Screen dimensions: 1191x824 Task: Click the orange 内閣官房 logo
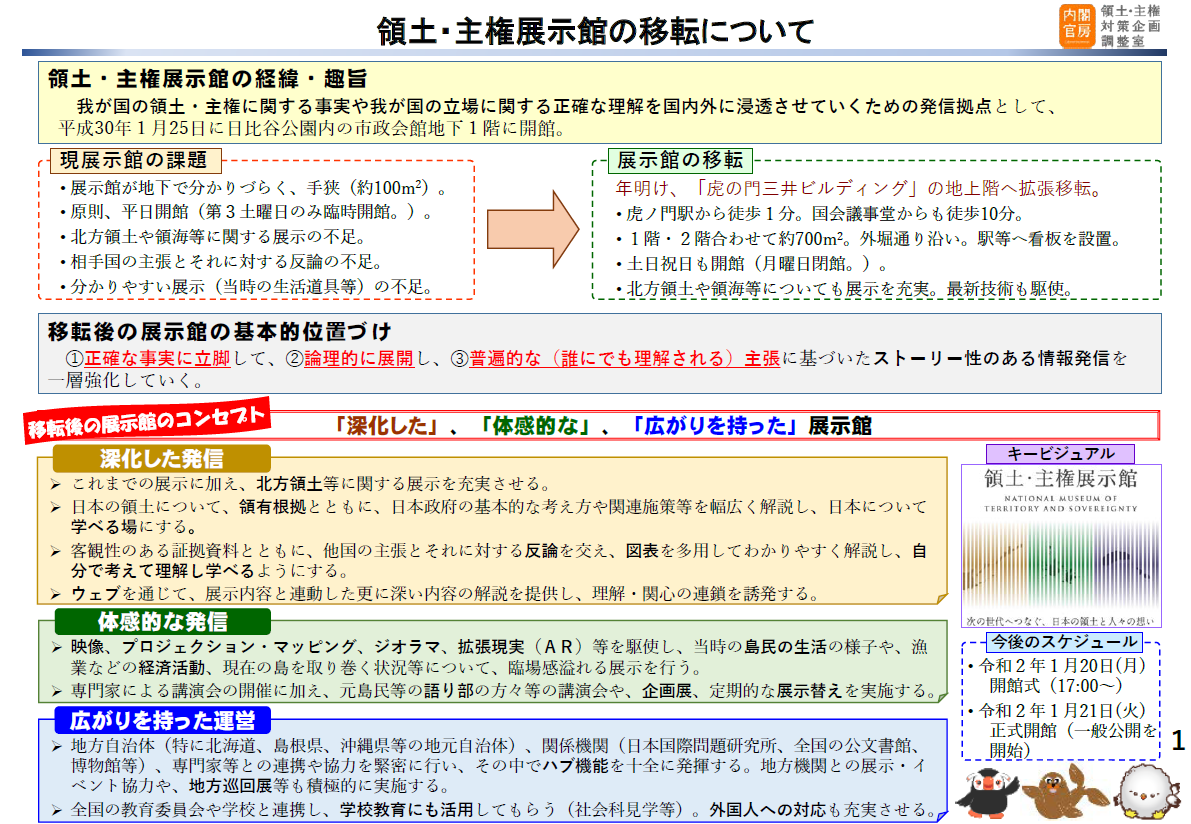click(x=1075, y=25)
